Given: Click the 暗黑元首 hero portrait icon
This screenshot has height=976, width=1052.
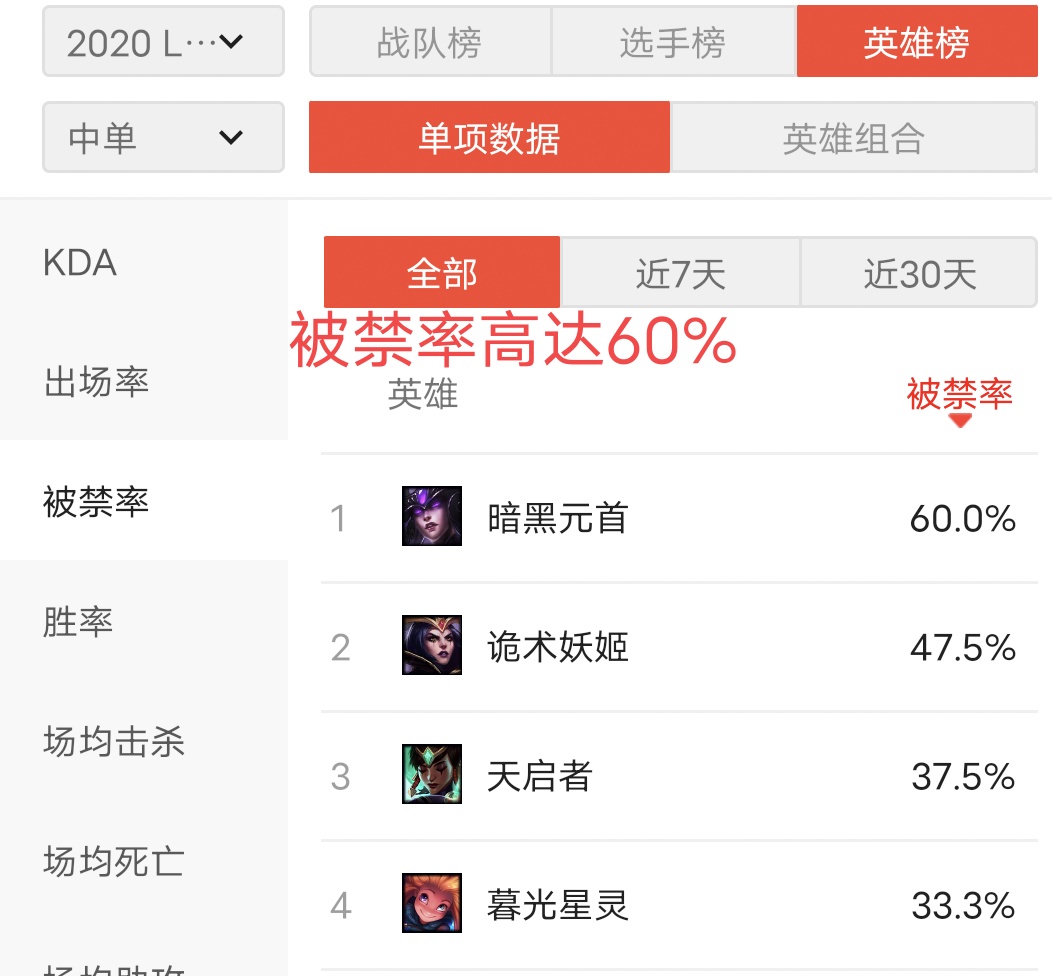Looking at the screenshot, I should pos(430,518).
